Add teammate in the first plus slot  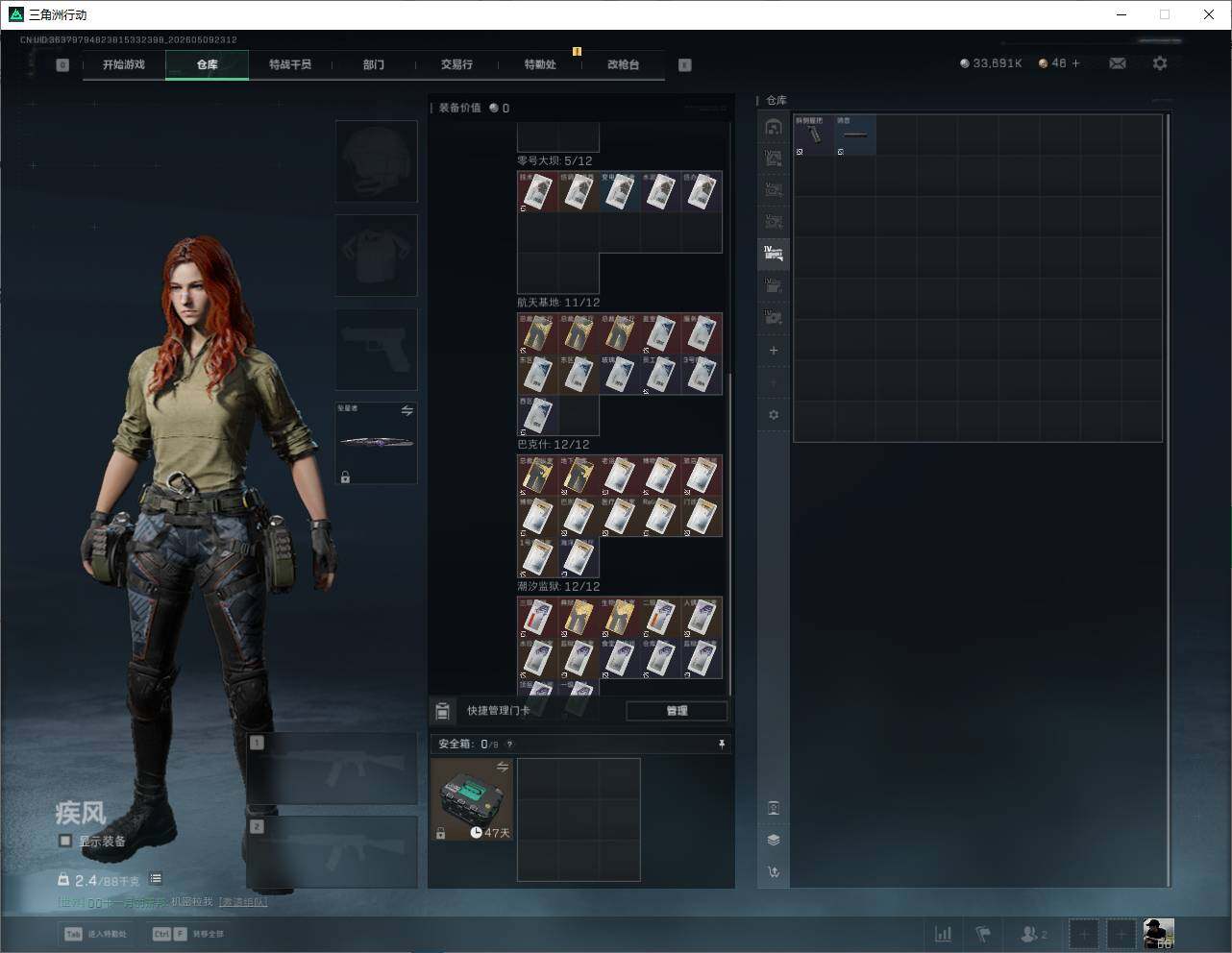(1083, 934)
